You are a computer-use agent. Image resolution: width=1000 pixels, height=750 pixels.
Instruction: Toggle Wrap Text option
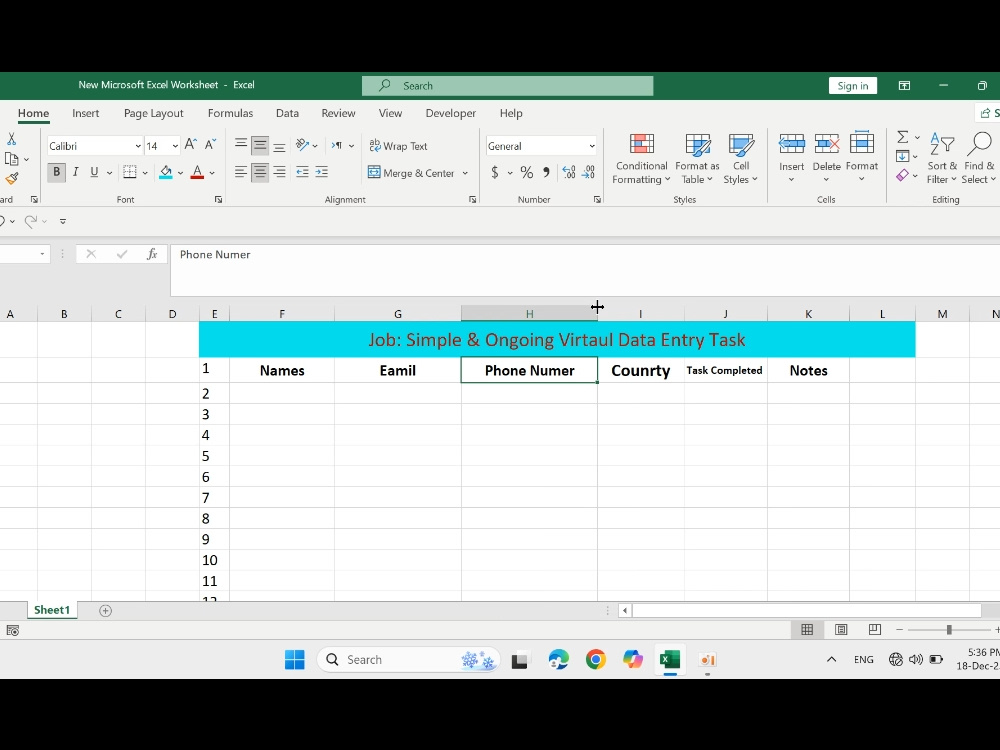pyautogui.click(x=398, y=146)
